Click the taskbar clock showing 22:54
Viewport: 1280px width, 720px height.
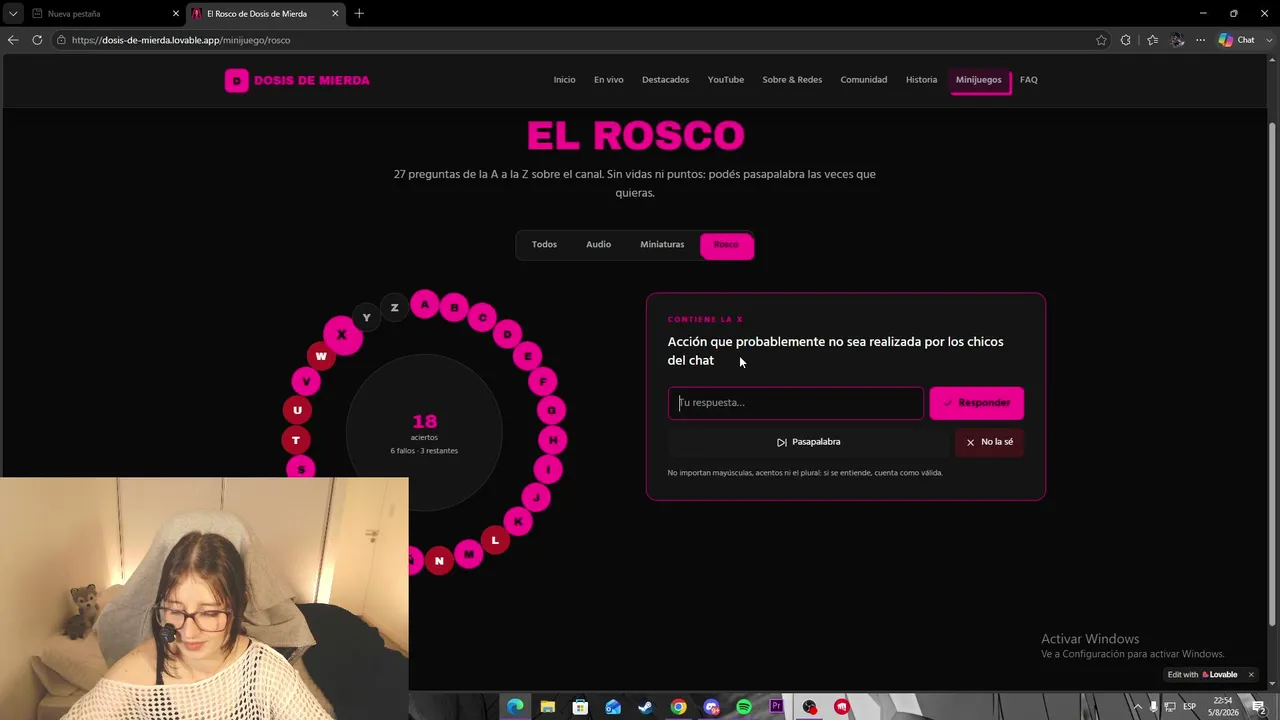click(x=1223, y=707)
